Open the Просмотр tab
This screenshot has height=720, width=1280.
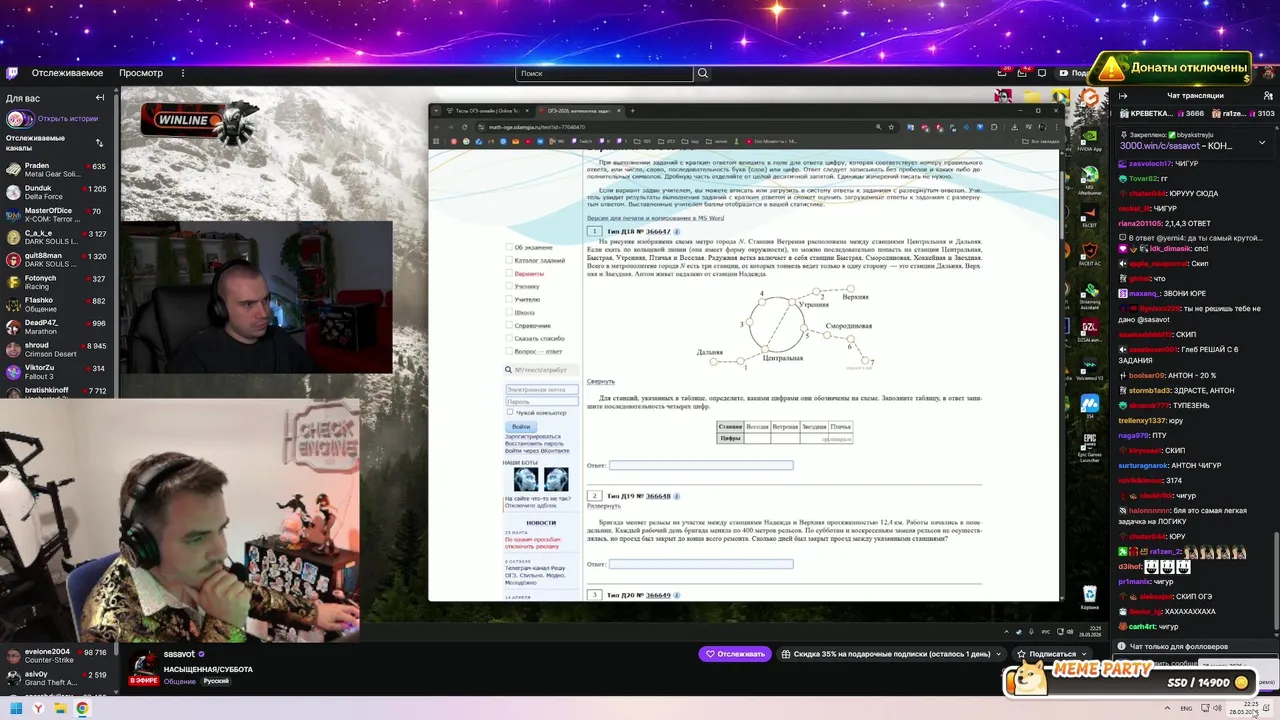pyautogui.click(x=141, y=73)
